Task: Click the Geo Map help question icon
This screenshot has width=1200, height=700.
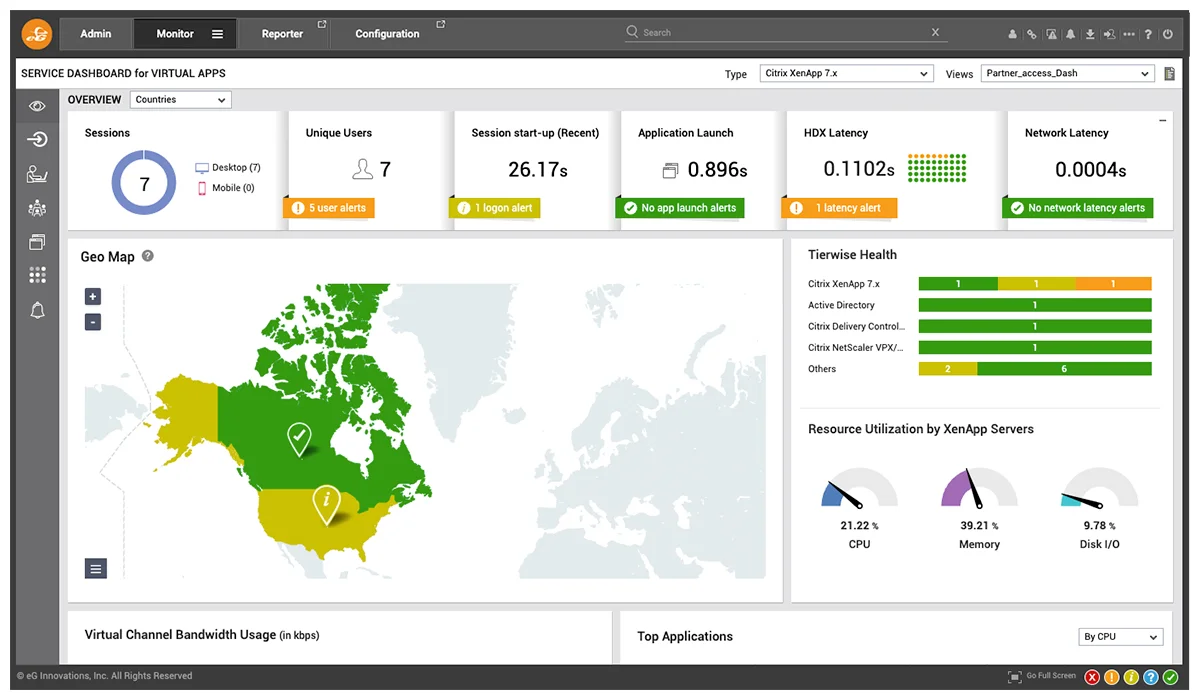Action: (148, 256)
